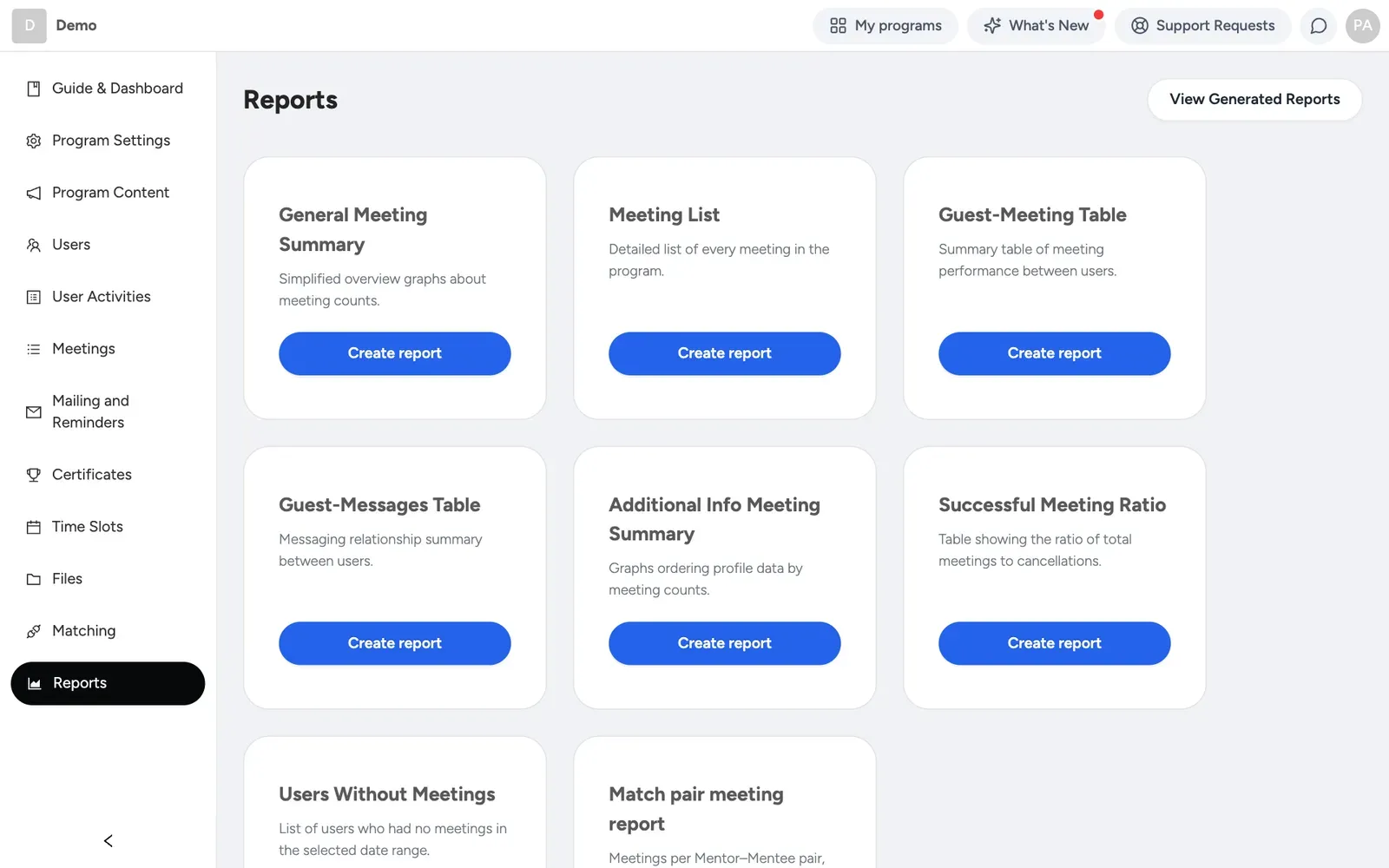1389x868 pixels.
Task: Click the Guide & Dashboard book icon
Action: click(34, 89)
